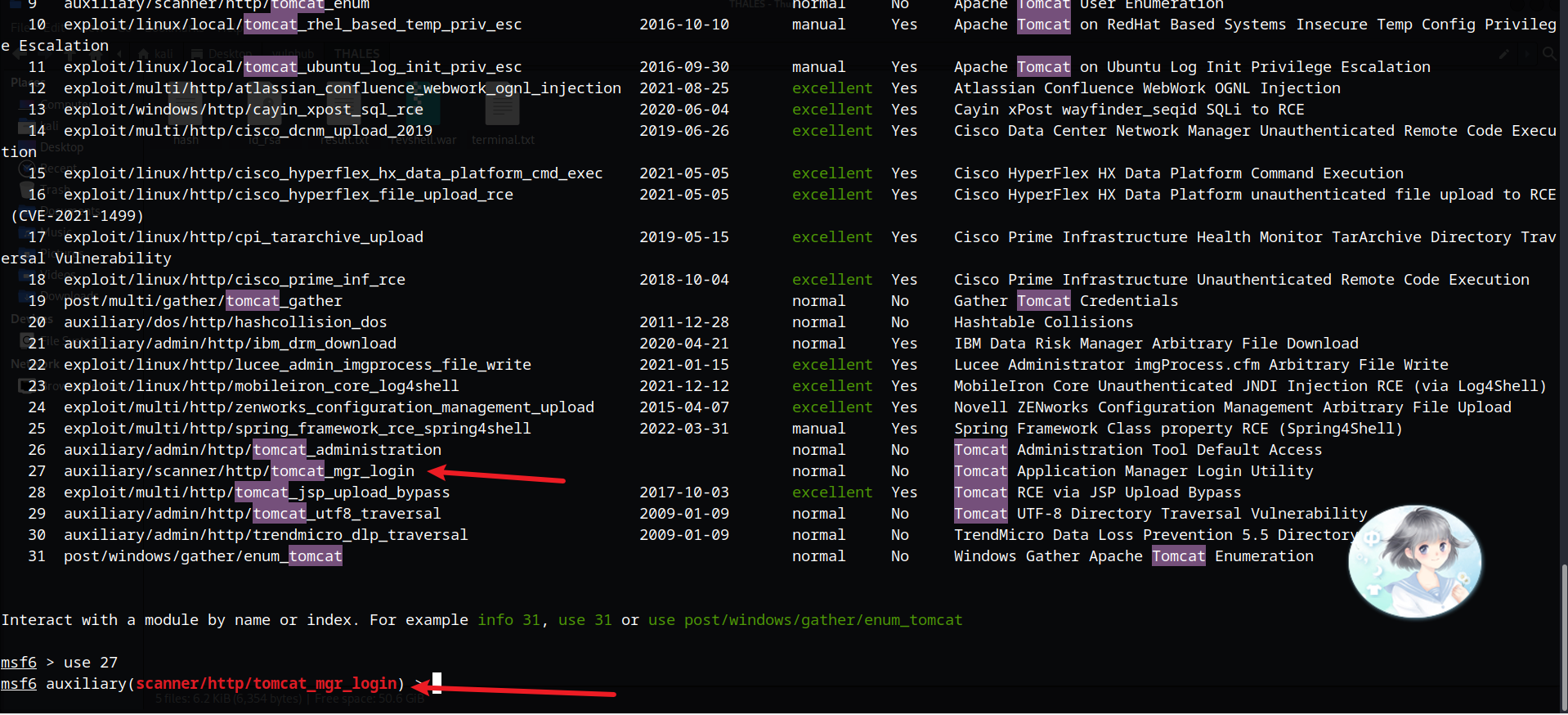Click the anime girl mascot avatar
1568x715 pixels.
coord(1414,561)
